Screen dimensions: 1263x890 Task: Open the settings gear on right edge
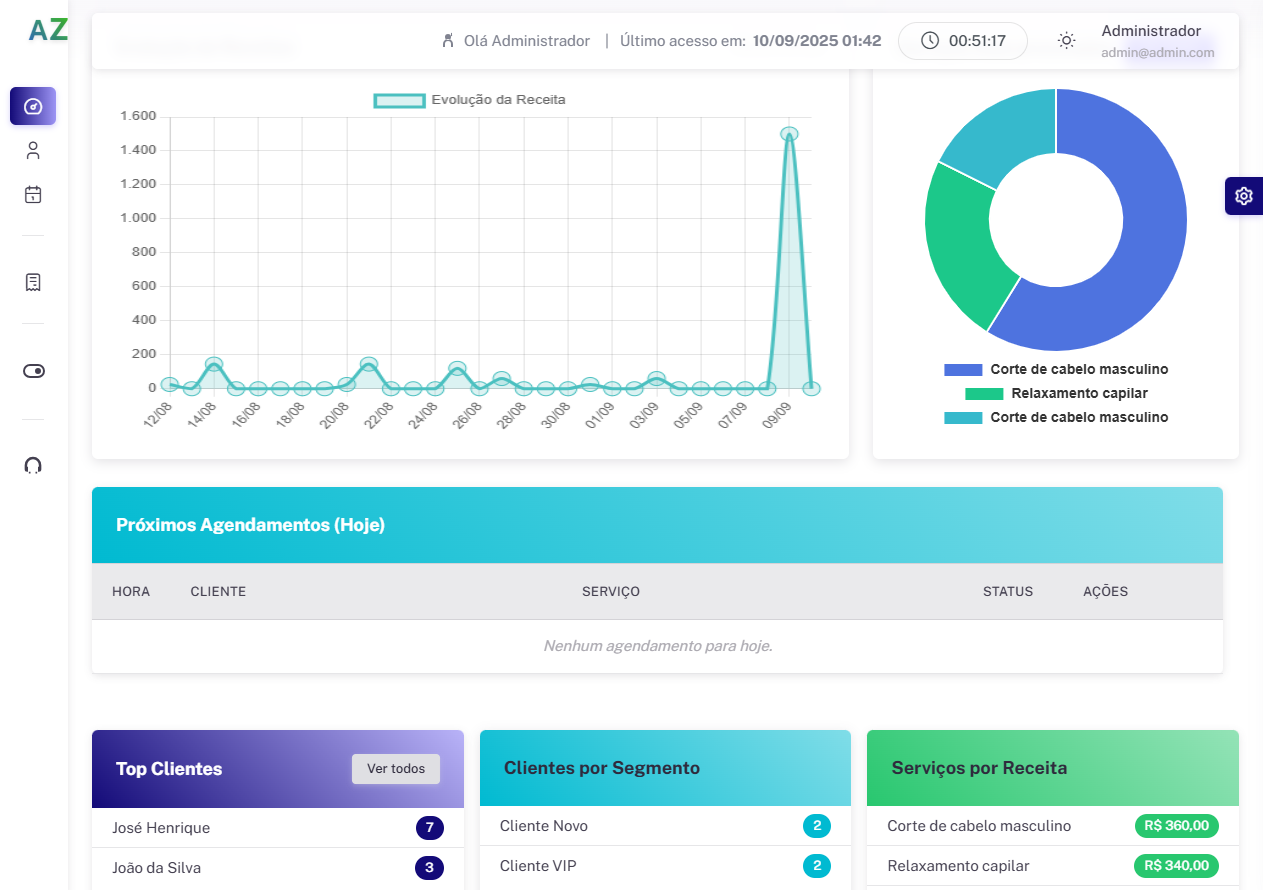[x=1243, y=196]
